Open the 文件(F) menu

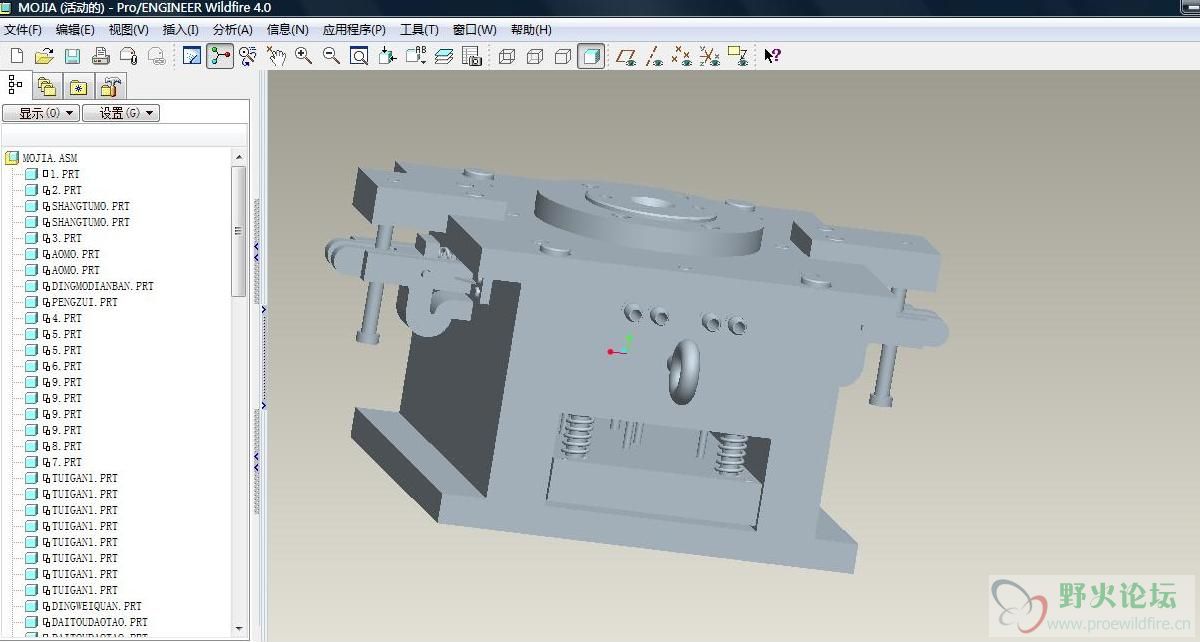pos(23,30)
